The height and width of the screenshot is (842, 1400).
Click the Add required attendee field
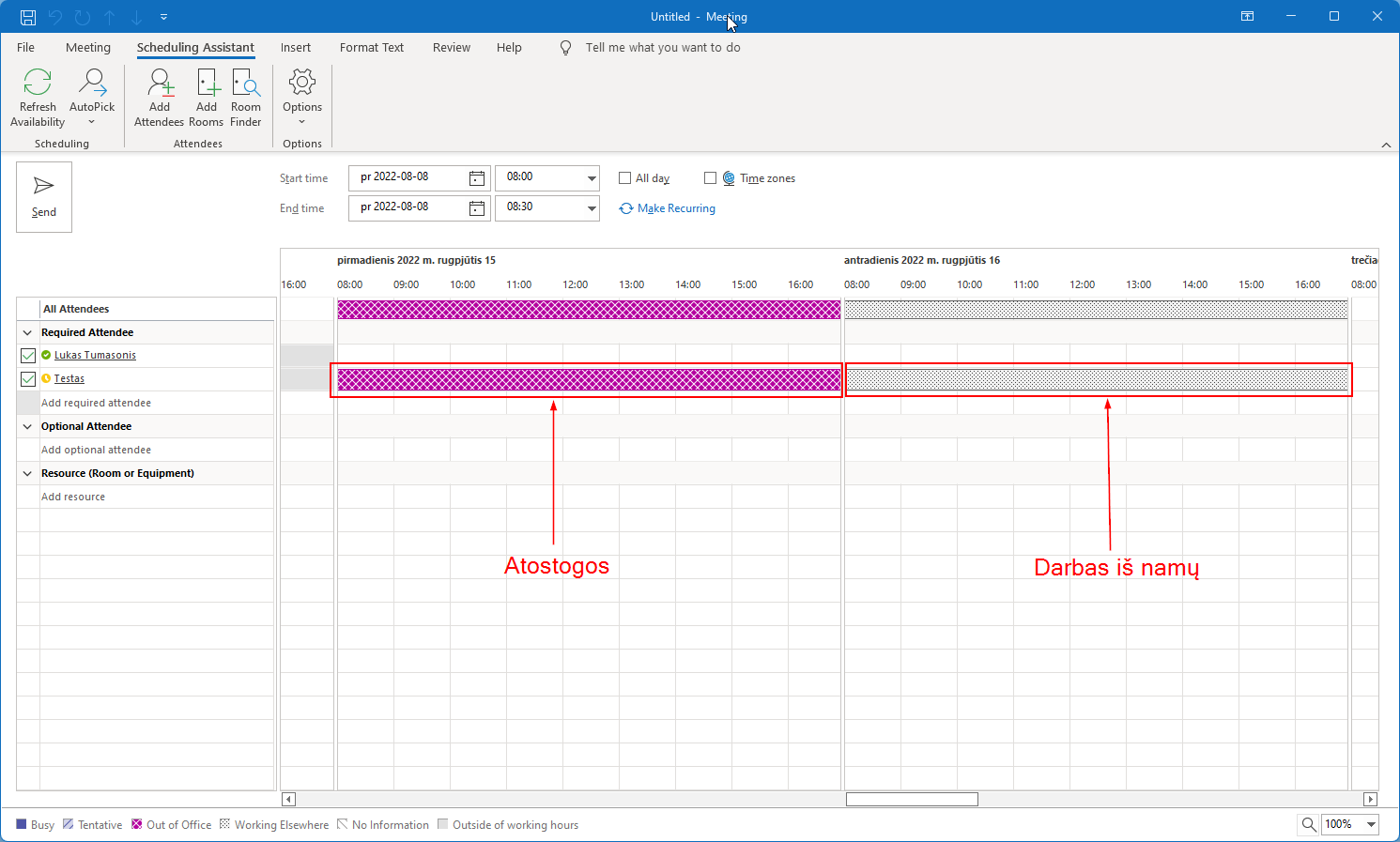click(x=97, y=403)
